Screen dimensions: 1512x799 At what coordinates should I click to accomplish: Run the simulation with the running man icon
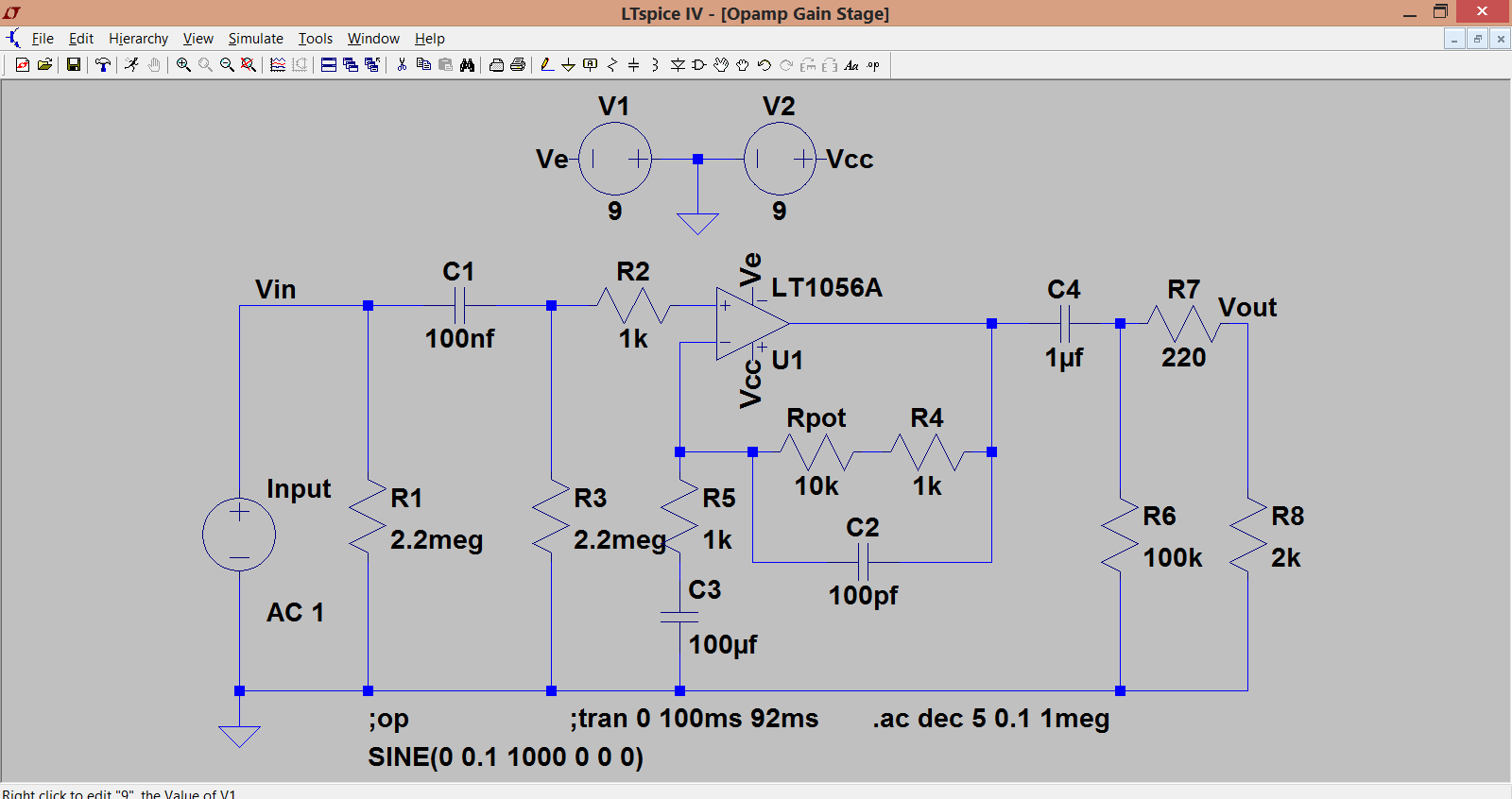tap(131, 64)
